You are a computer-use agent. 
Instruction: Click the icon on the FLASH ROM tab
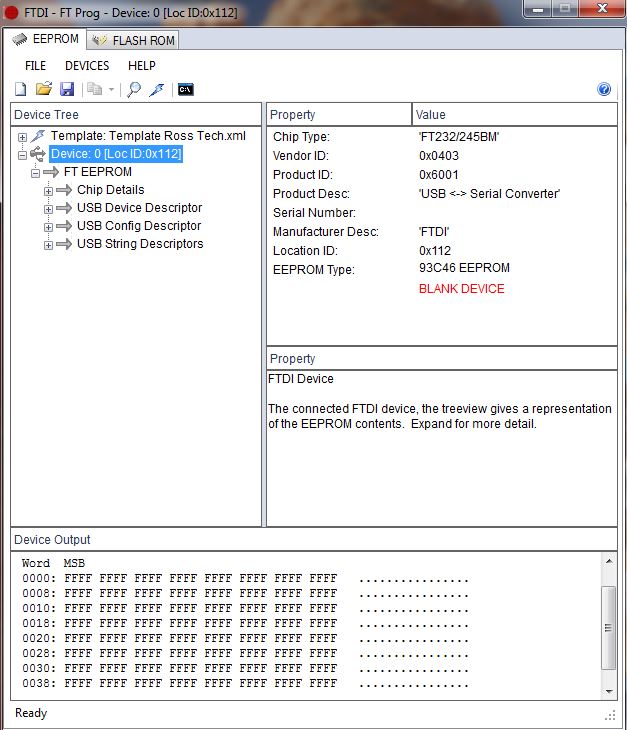[99, 41]
